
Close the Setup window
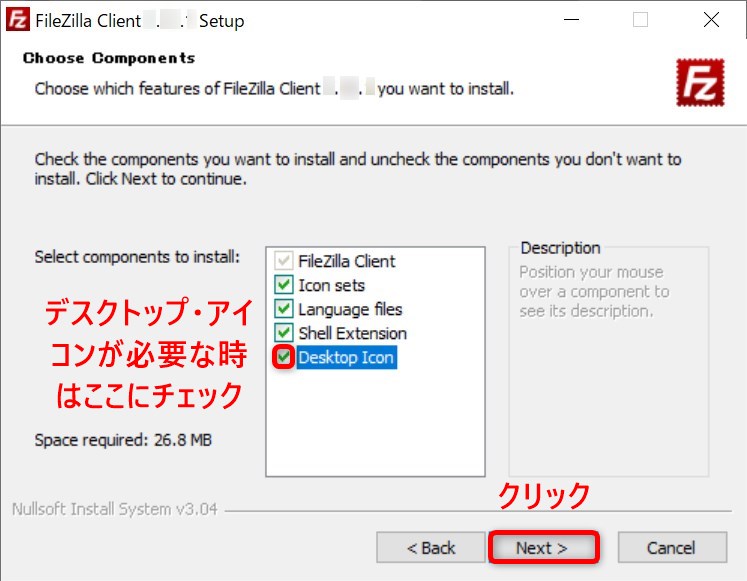pos(711,20)
